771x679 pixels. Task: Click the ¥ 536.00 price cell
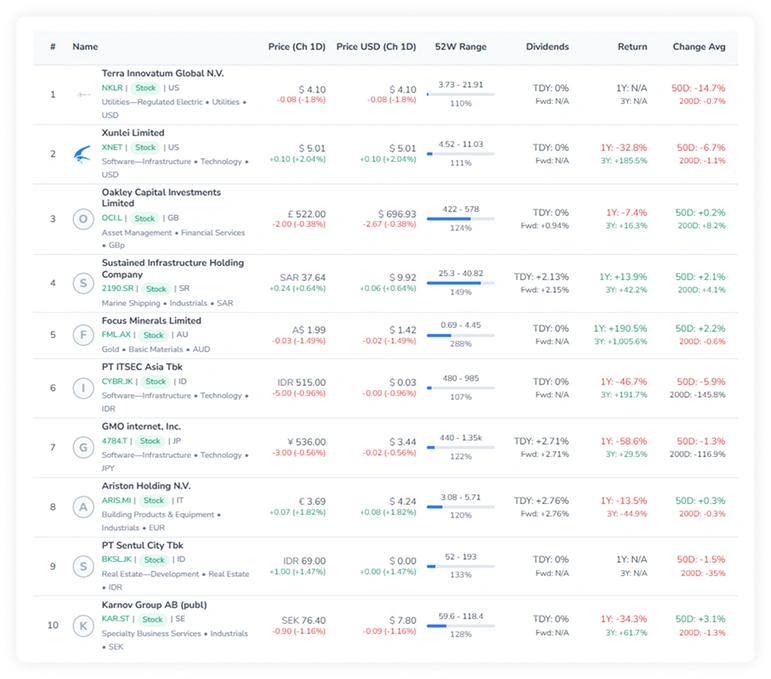tap(306, 442)
